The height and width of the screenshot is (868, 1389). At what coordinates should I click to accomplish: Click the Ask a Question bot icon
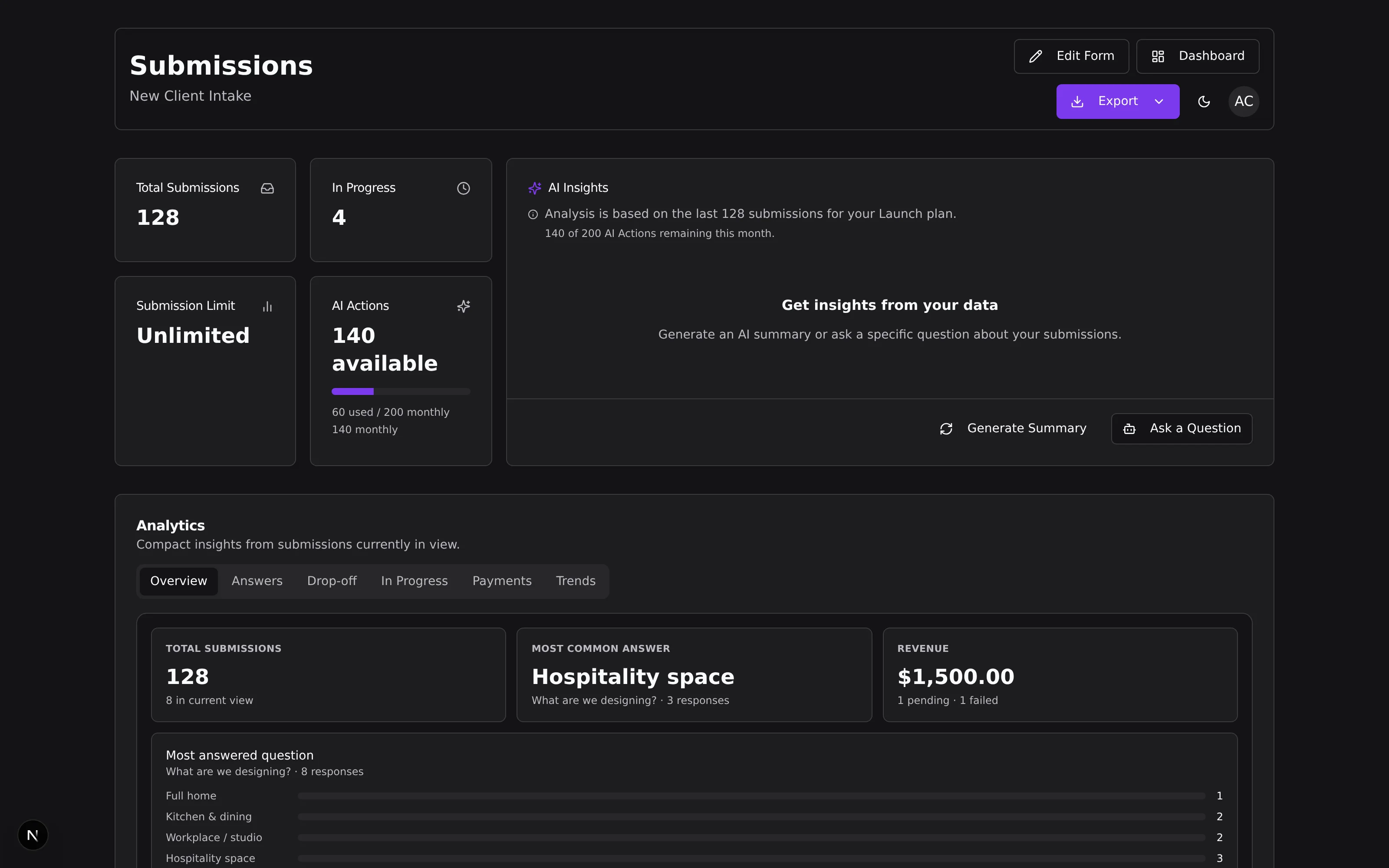pyautogui.click(x=1129, y=429)
